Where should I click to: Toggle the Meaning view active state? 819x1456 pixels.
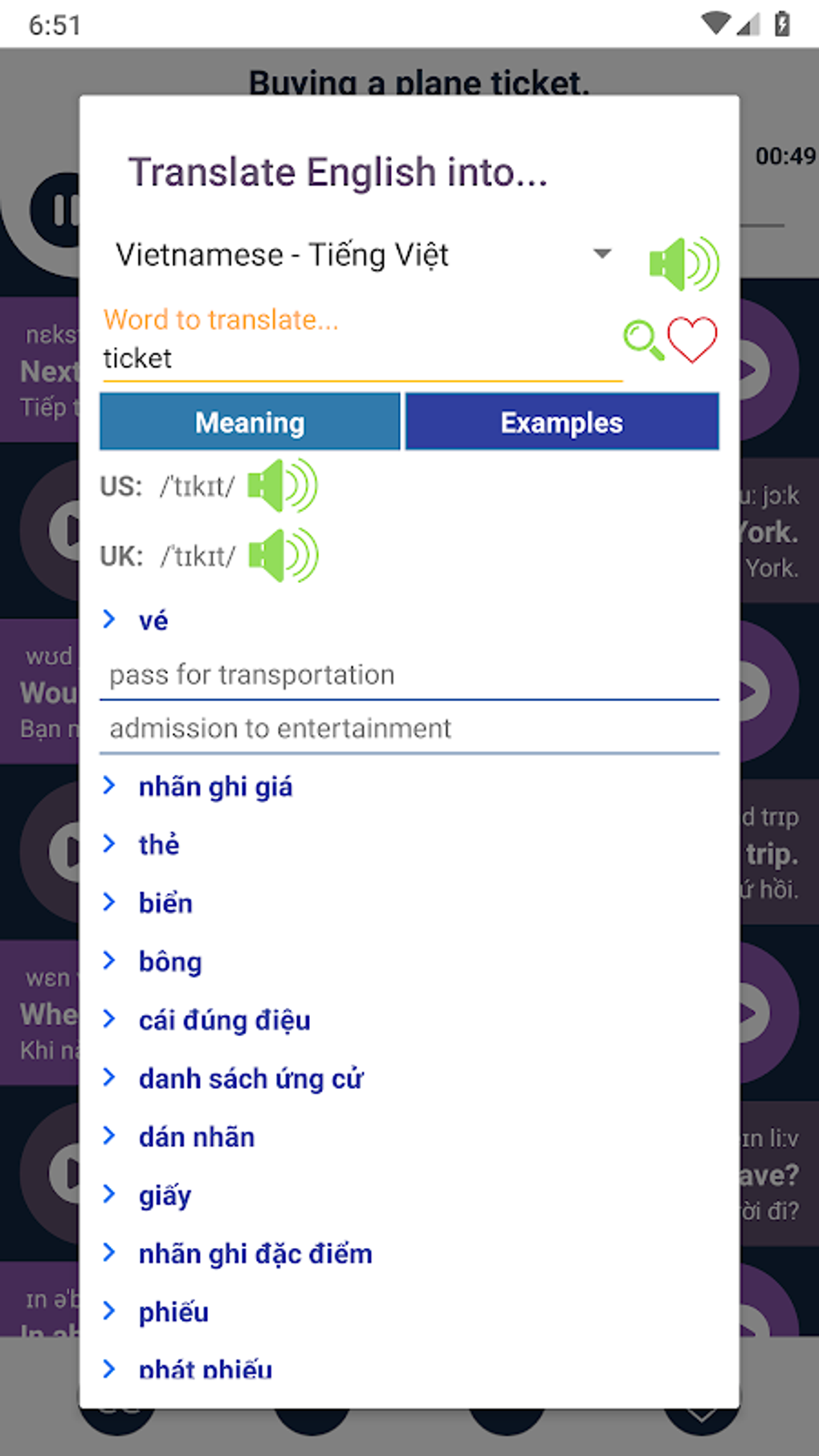(x=249, y=421)
